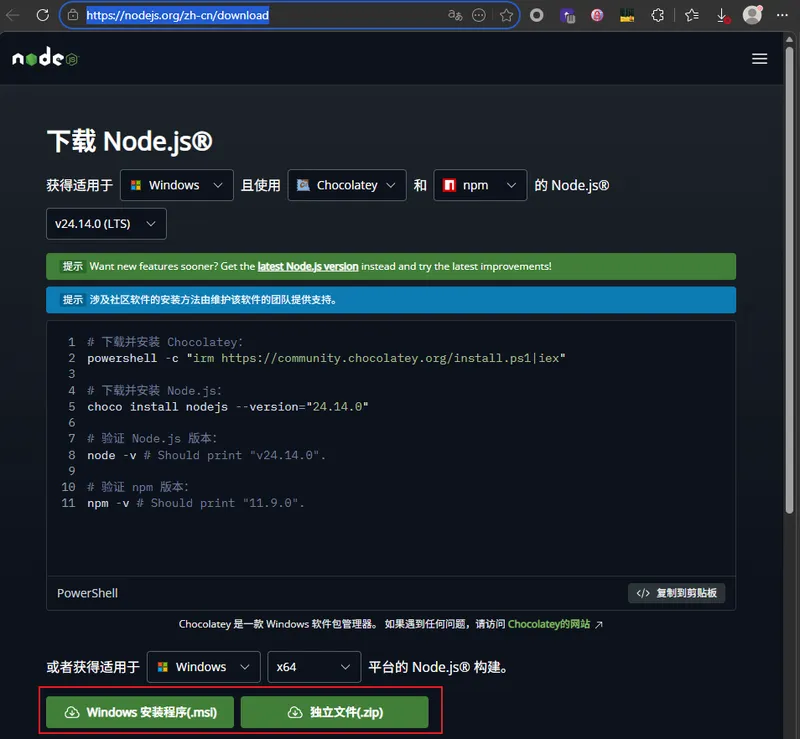The height and width of the screenshot is (739, 800).
Task: Expand the v24.14.0 (LTS) version dropdown
Action: 106,224
